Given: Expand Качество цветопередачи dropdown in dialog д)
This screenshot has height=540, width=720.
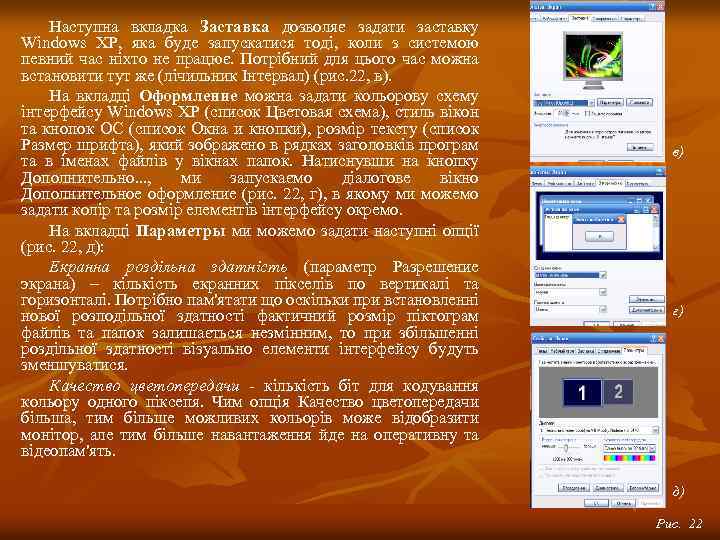Looking at the screenshot, I should click(652, 448).
